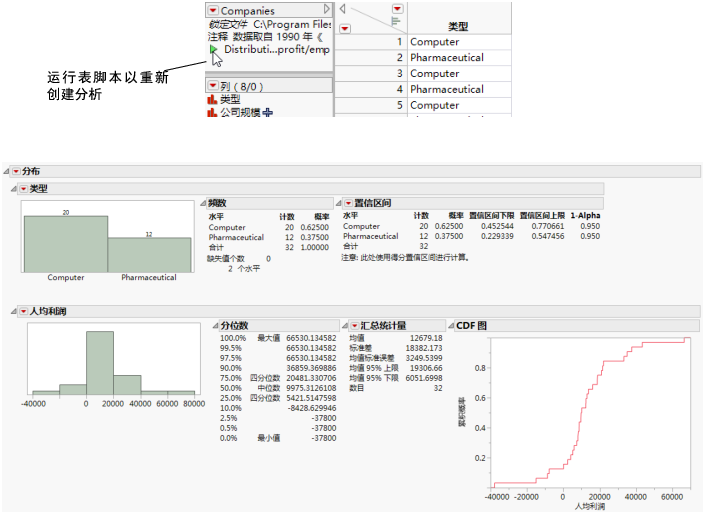The height and width of the screenshot is (514, 705).
Task: Click the gray triangle at data grid corner
Action: coord(343,9)
